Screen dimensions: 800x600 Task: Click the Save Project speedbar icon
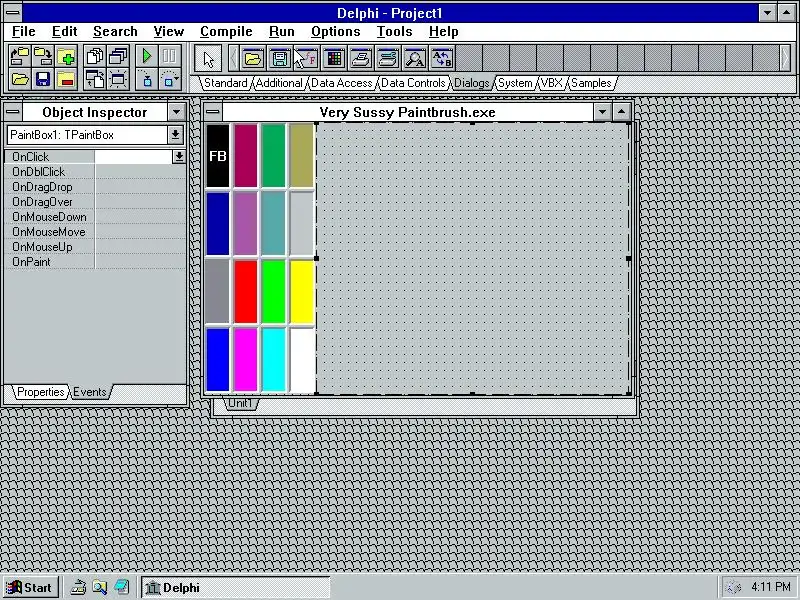tap(43, 56)
